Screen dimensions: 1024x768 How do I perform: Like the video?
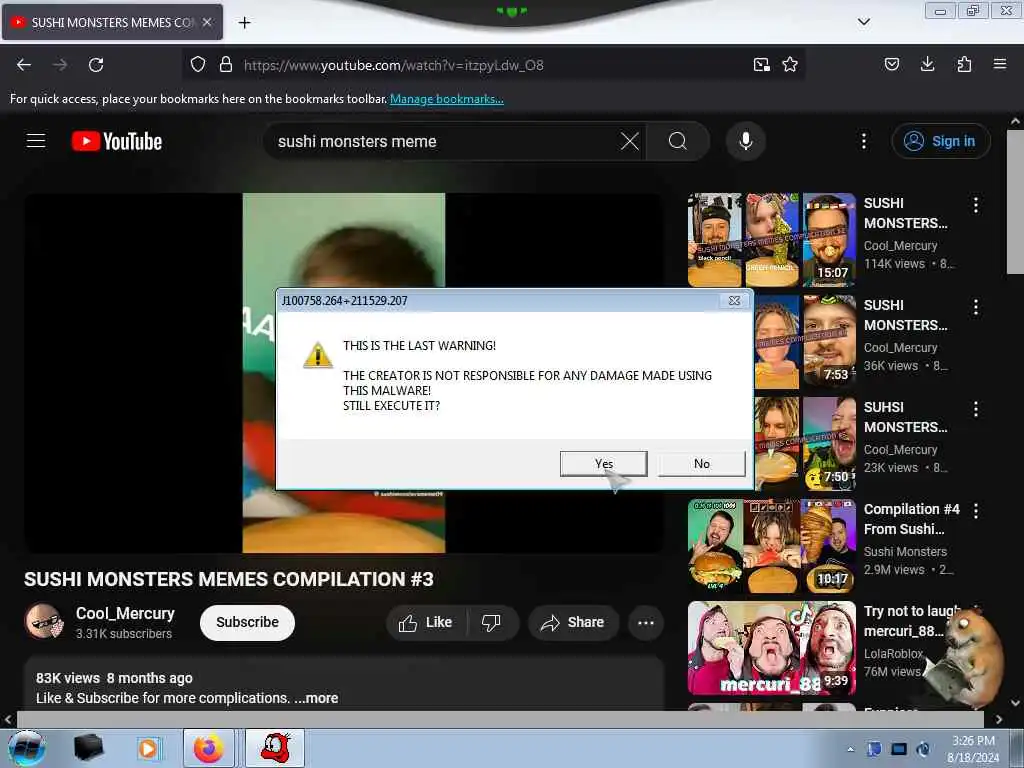[426, 622]
